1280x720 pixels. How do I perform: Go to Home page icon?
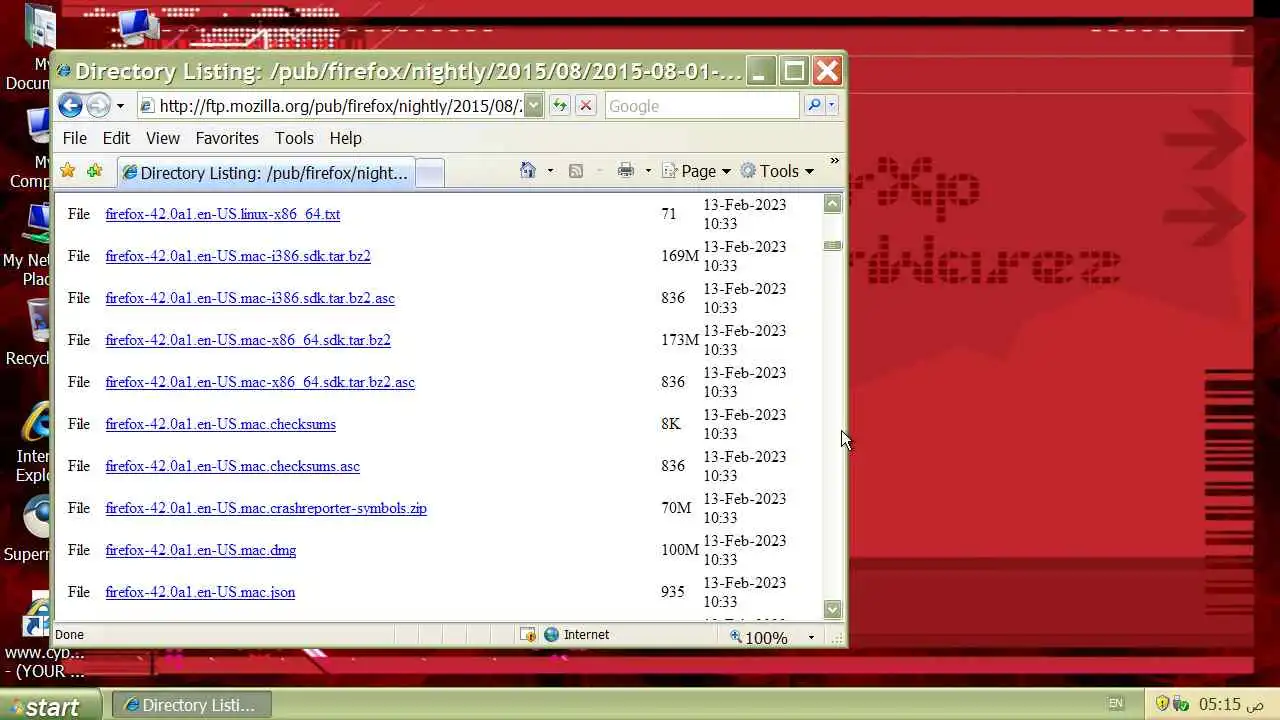coord(528,170)
